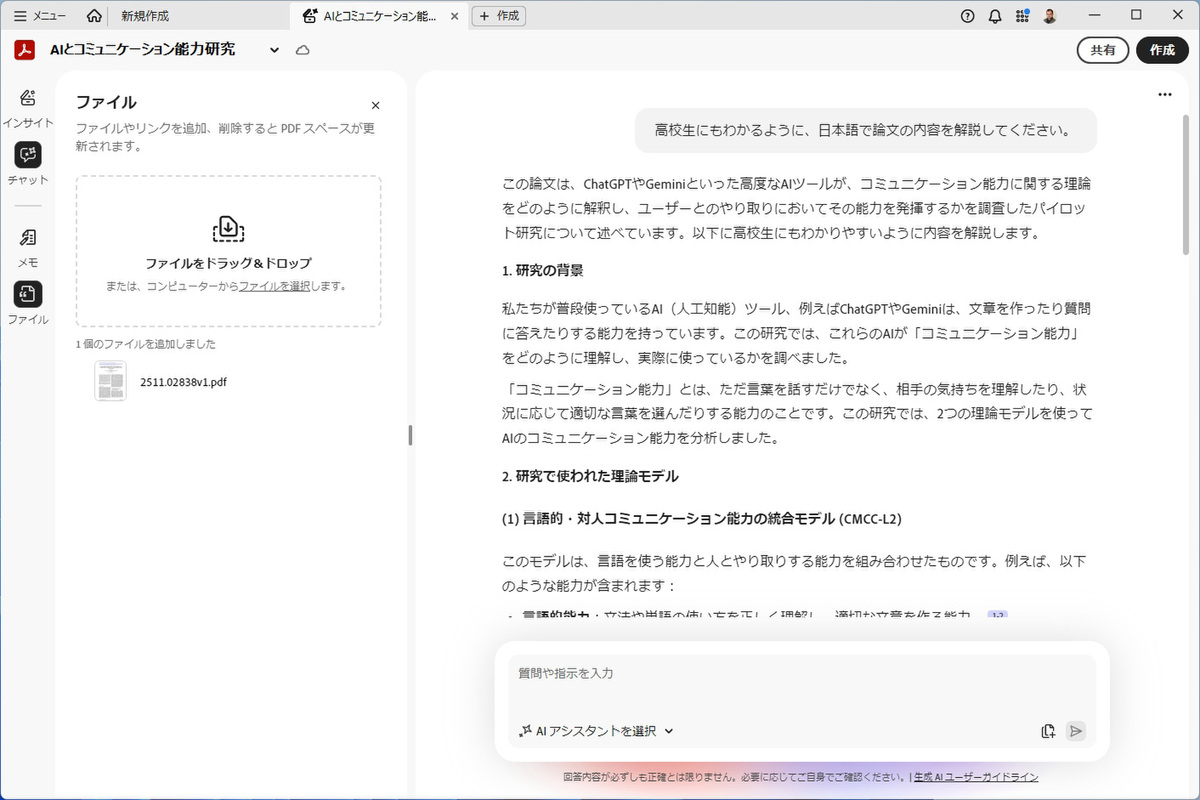Click the send message arrow icon
Screen dimensions: 1200x800
click(1076, 731)
